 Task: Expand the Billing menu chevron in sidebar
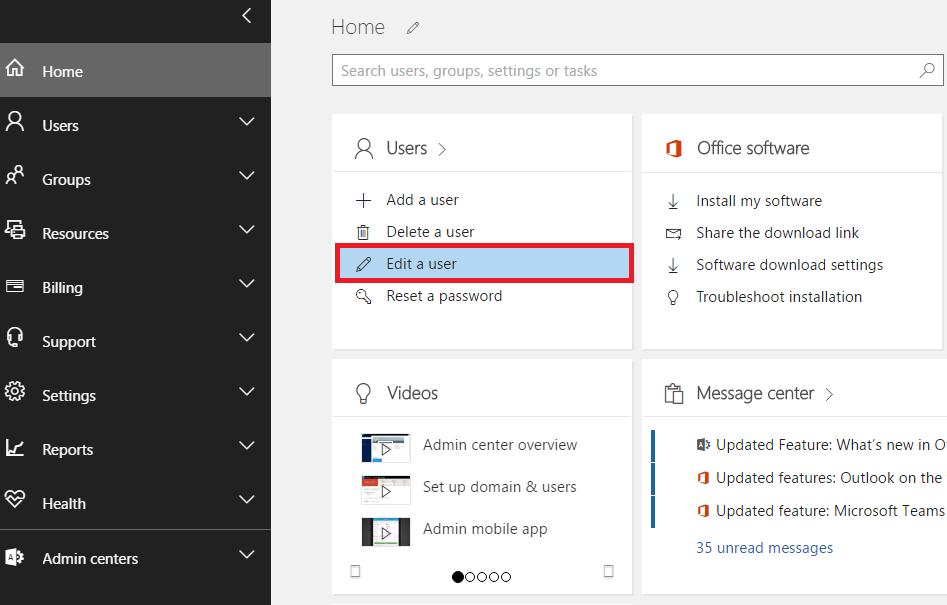(246, 283)
